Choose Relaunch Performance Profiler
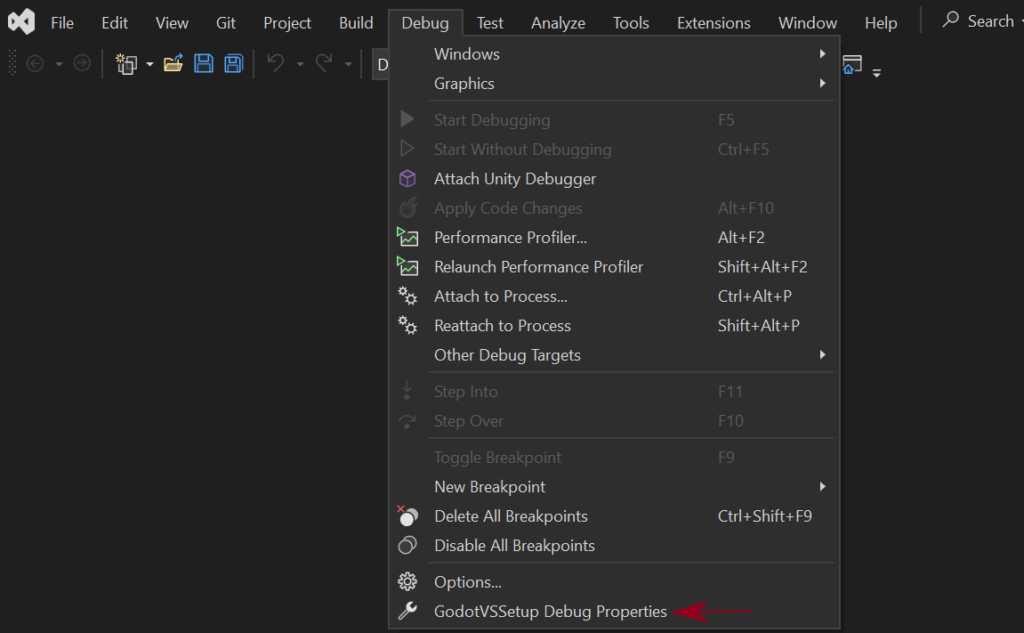Screen dimensions: 1024x633 538,267
